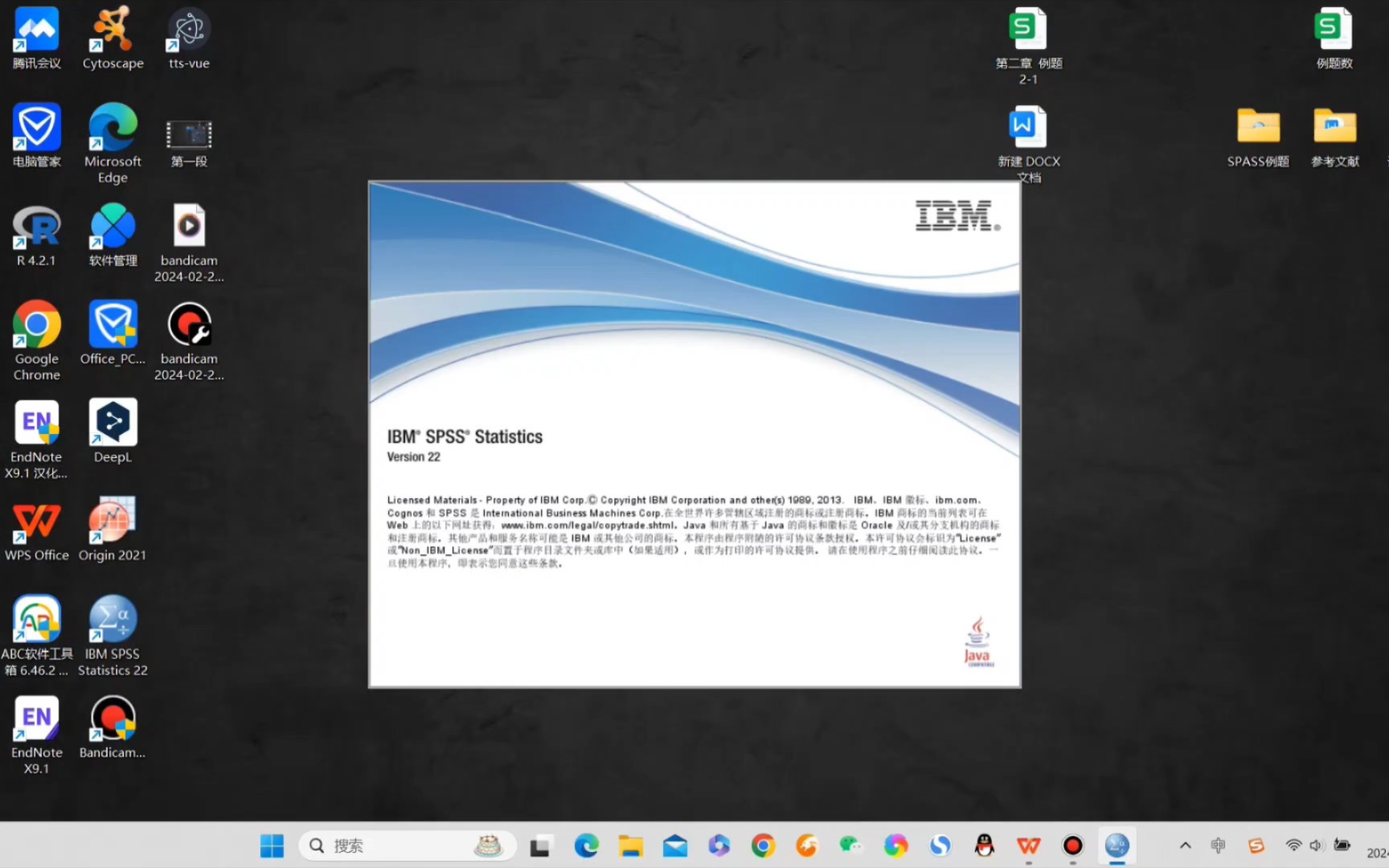The height and width of the screenshot is (868, 1389).
Task: Select the Bandicam desktop shortcut
Action: pos(113,727)
